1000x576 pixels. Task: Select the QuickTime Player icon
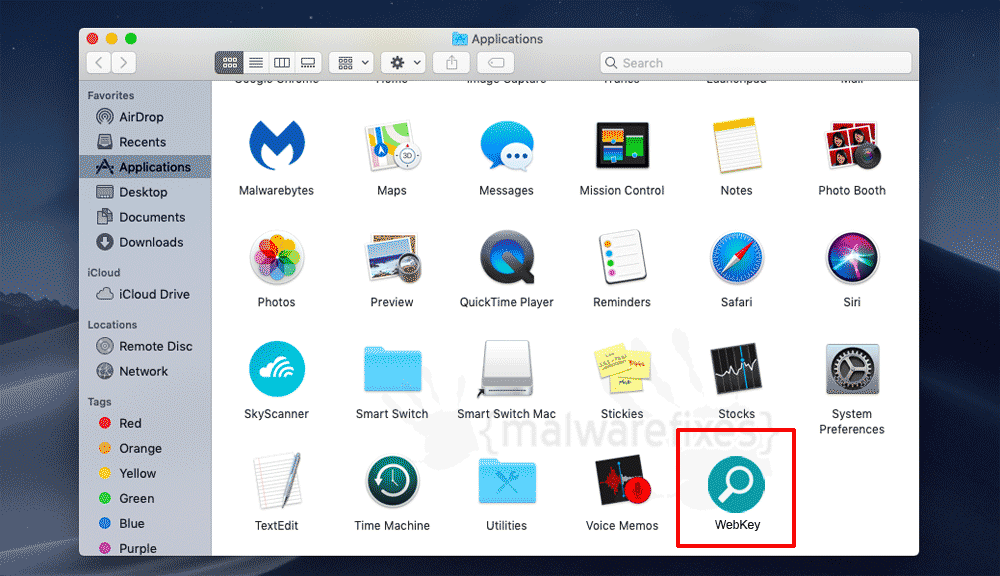(506, 258)
